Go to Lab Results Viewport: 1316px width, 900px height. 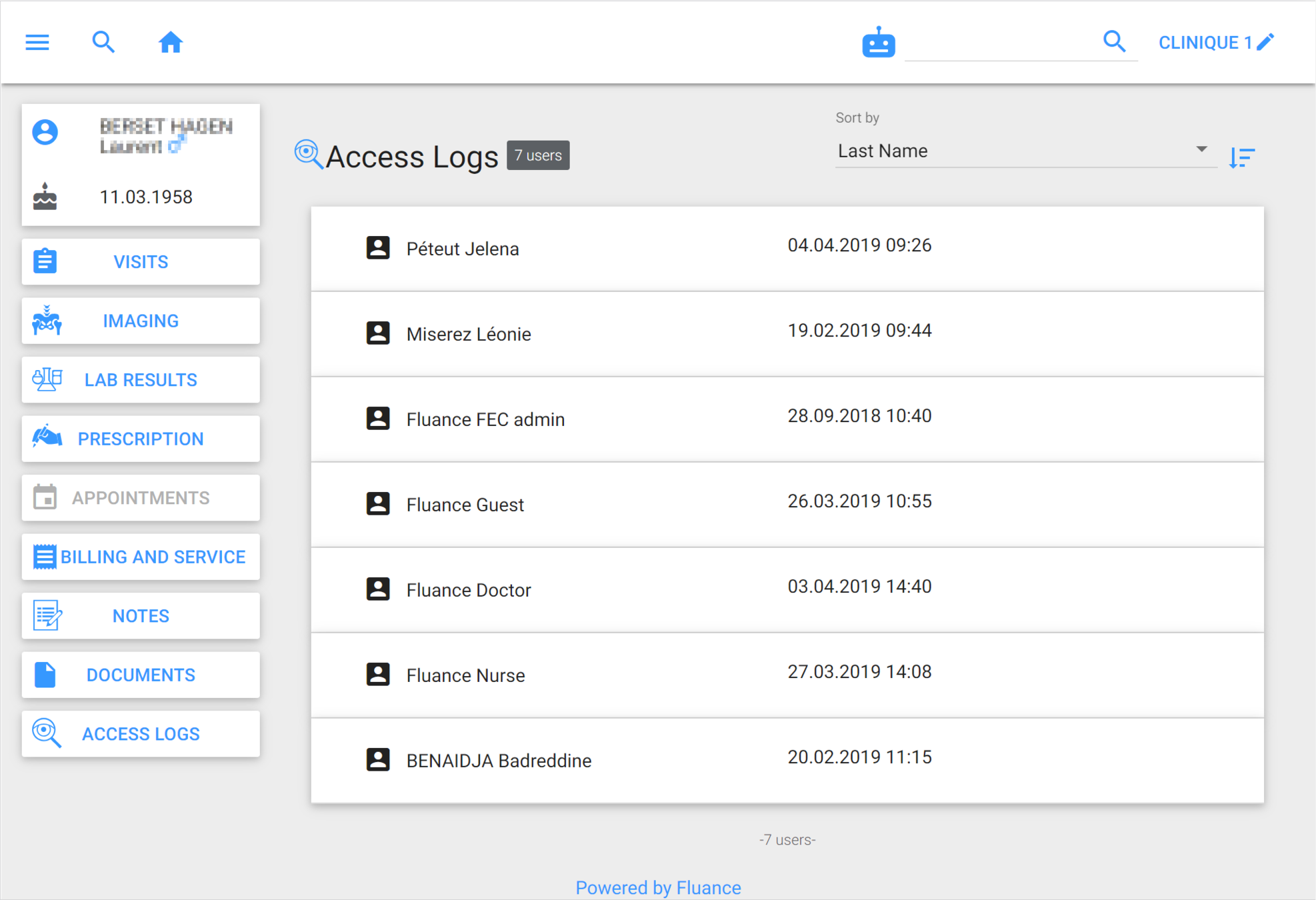(141, 380)
